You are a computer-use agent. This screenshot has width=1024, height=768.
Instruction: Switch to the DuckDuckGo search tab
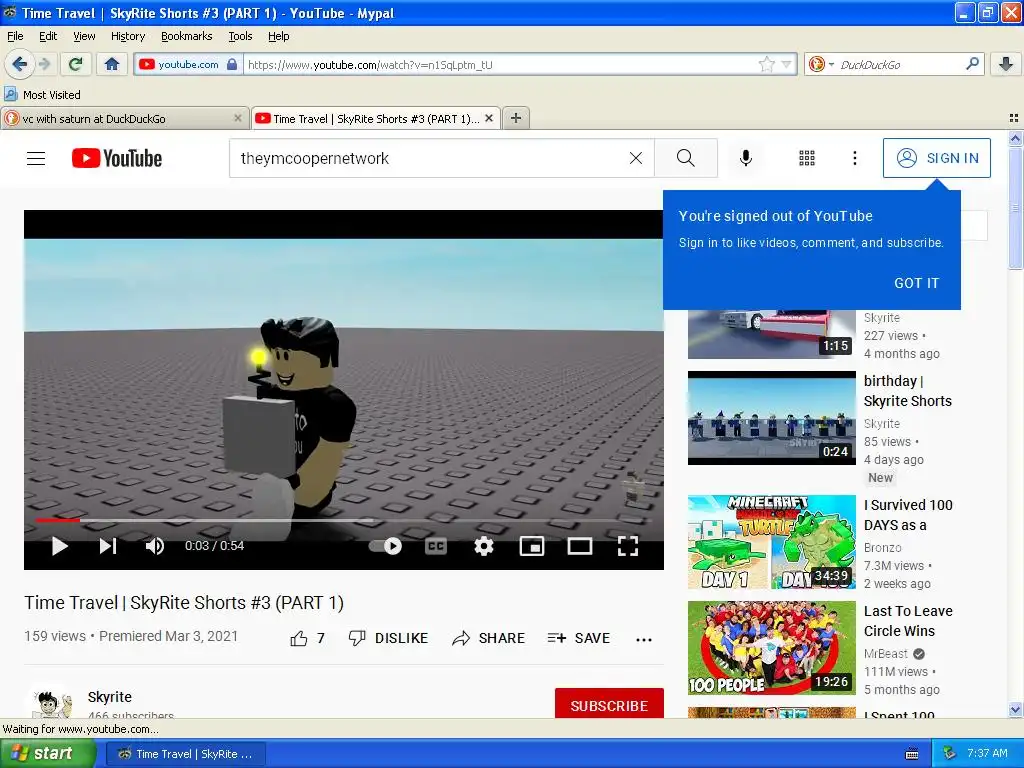[124, 119]
